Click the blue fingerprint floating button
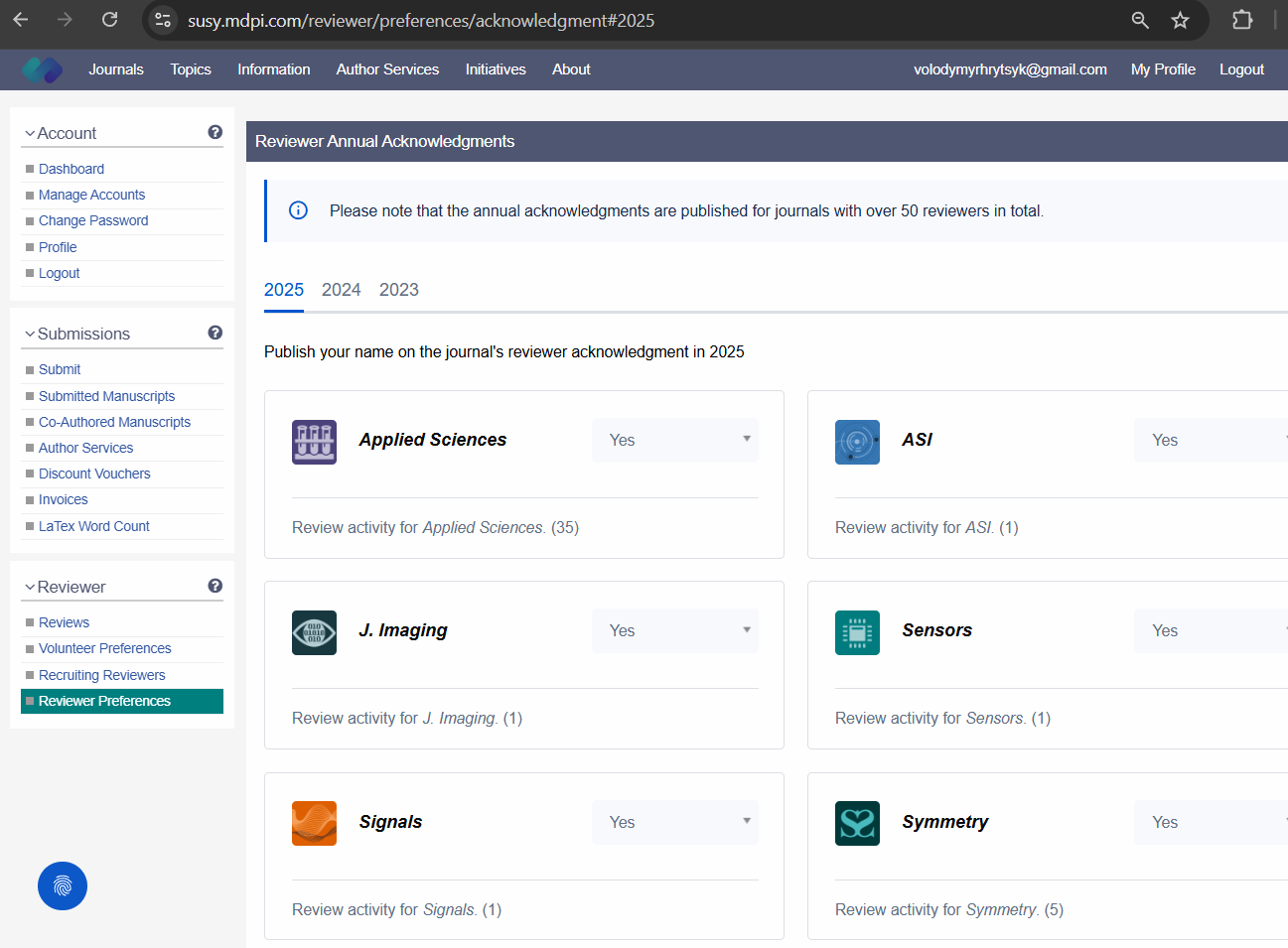 pyautogui.click(x=63, y=885)
